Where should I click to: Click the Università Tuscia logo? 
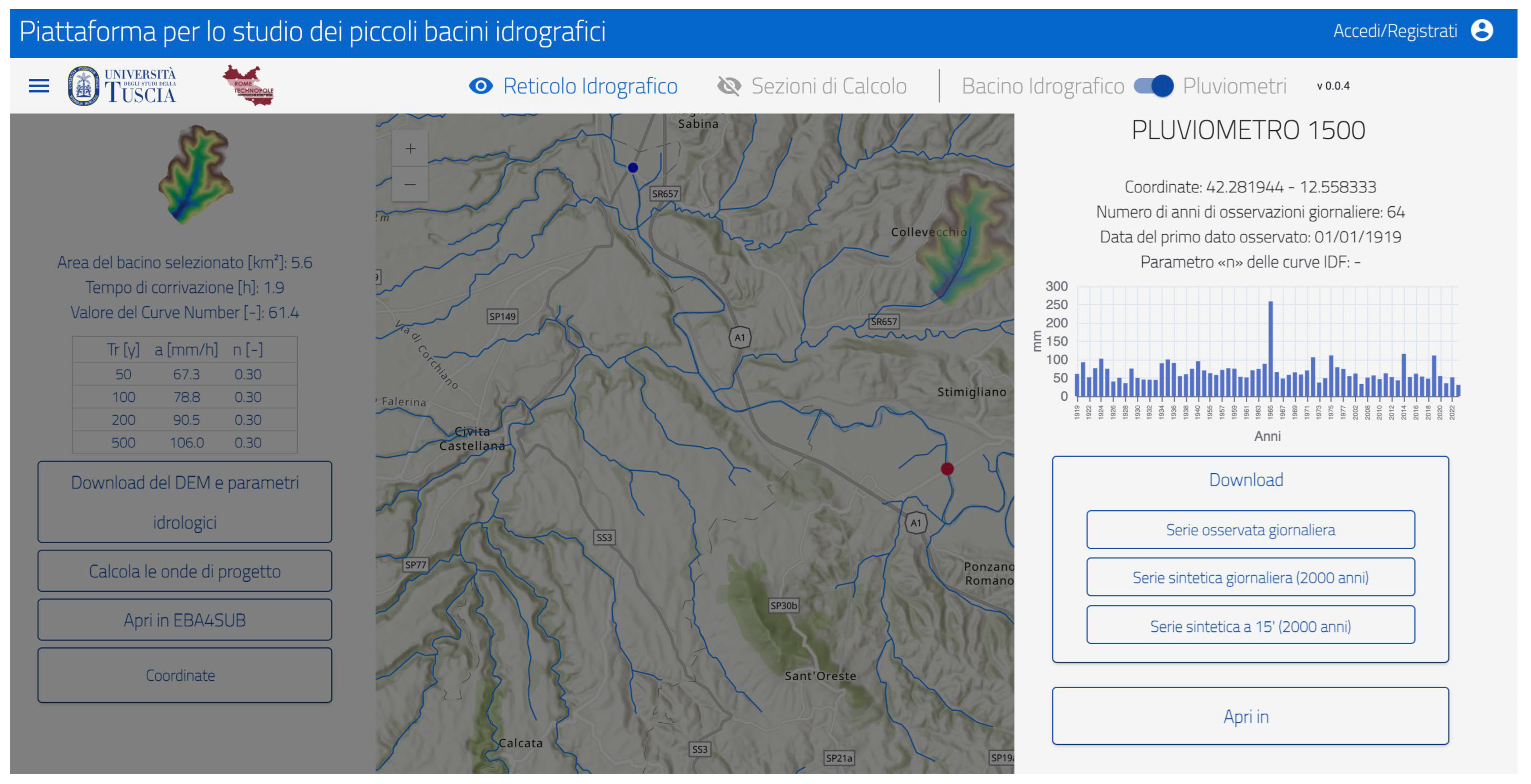coord(123,86)
